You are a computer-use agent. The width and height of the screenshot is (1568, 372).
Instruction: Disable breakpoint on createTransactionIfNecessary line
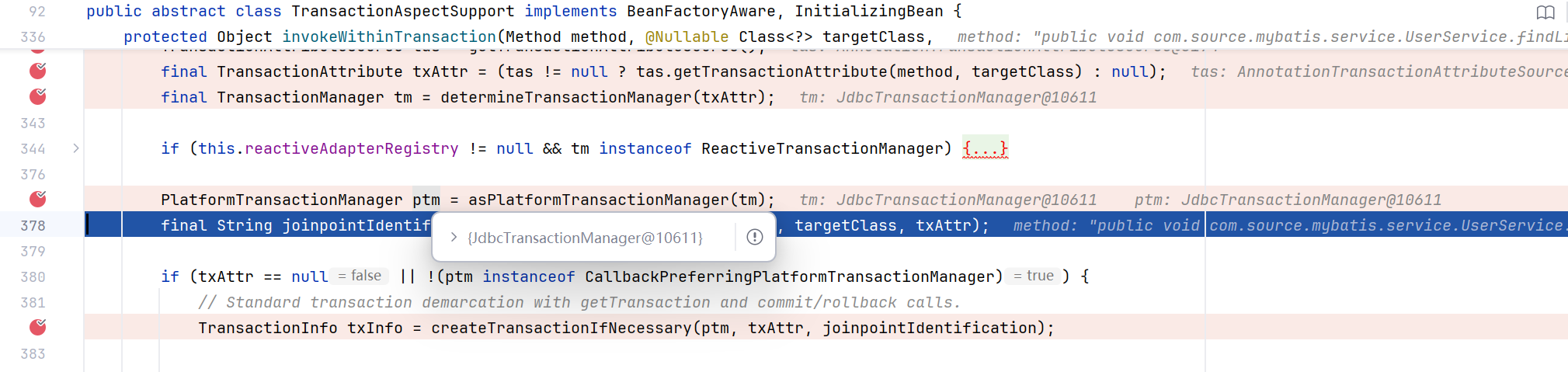(37, 328)
